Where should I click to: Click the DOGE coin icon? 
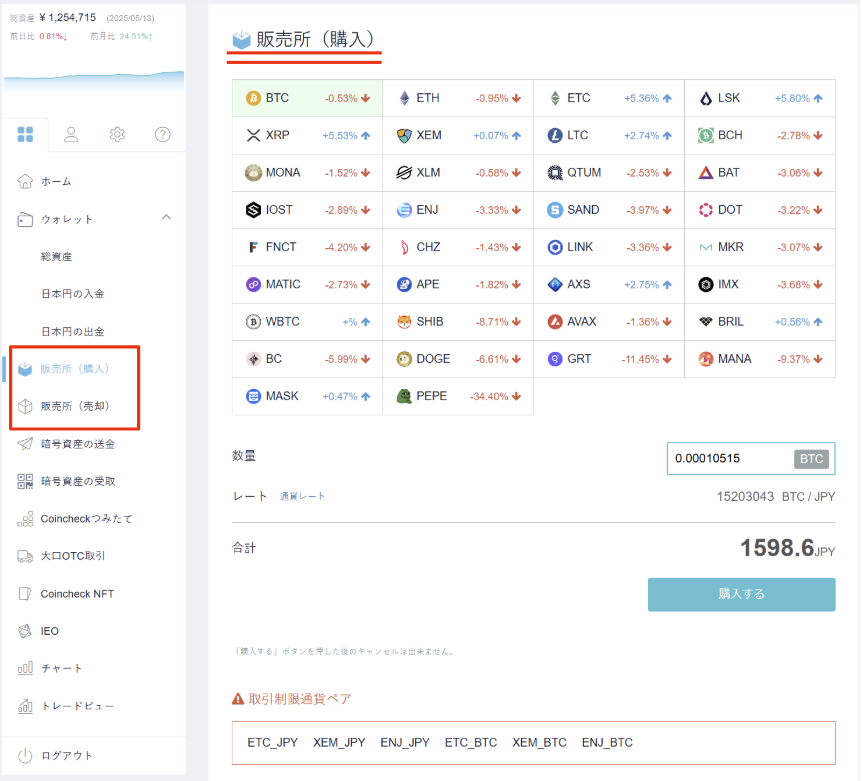click(x=404, y=359)
